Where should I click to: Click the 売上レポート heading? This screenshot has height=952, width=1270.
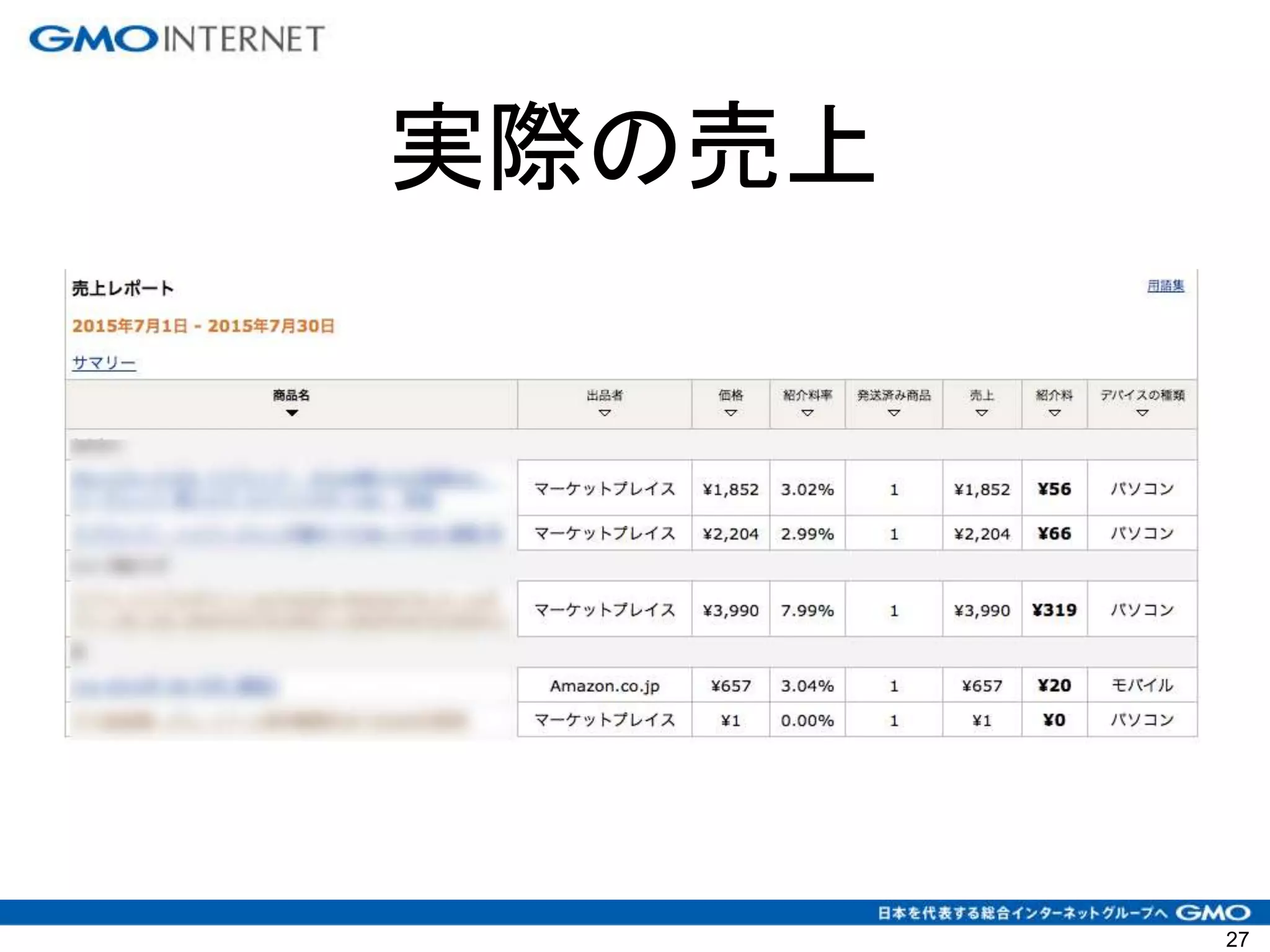click(x=123, y=288)
